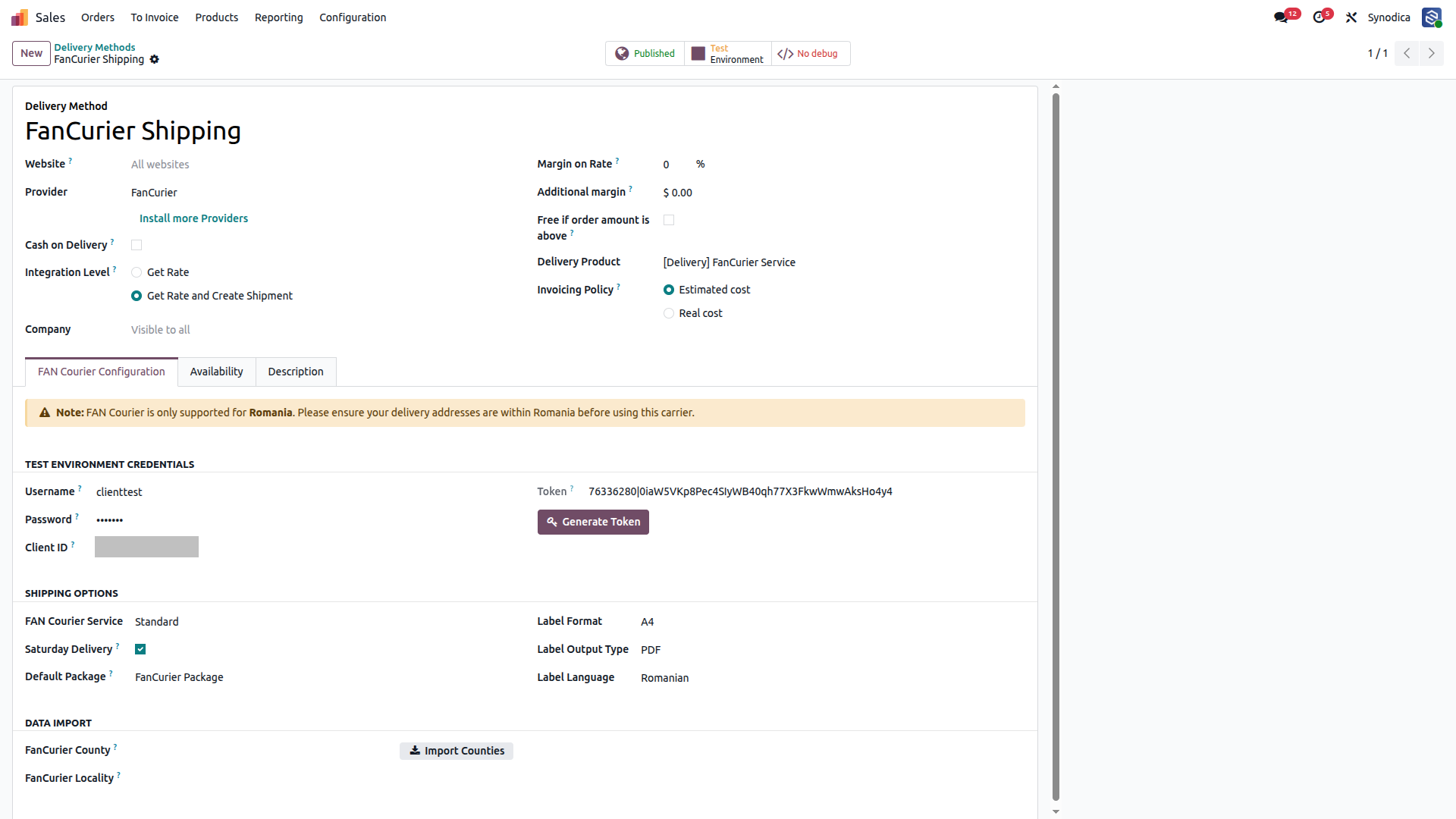
Task: Select the FAN Courier Configuration tab
Action: [x=102, y=372]
